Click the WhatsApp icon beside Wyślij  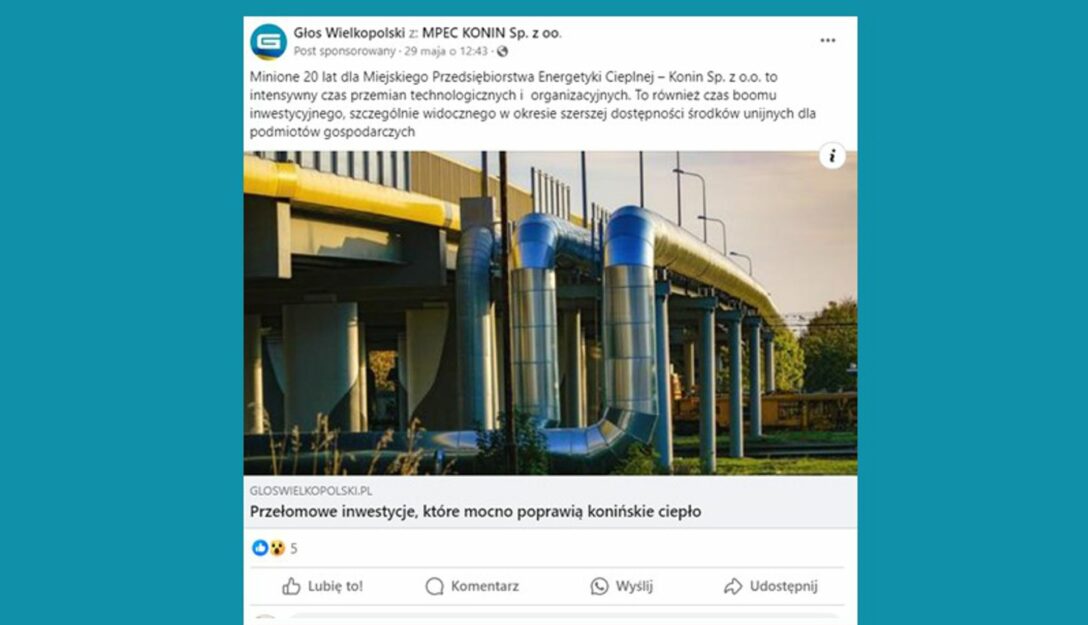600,586
